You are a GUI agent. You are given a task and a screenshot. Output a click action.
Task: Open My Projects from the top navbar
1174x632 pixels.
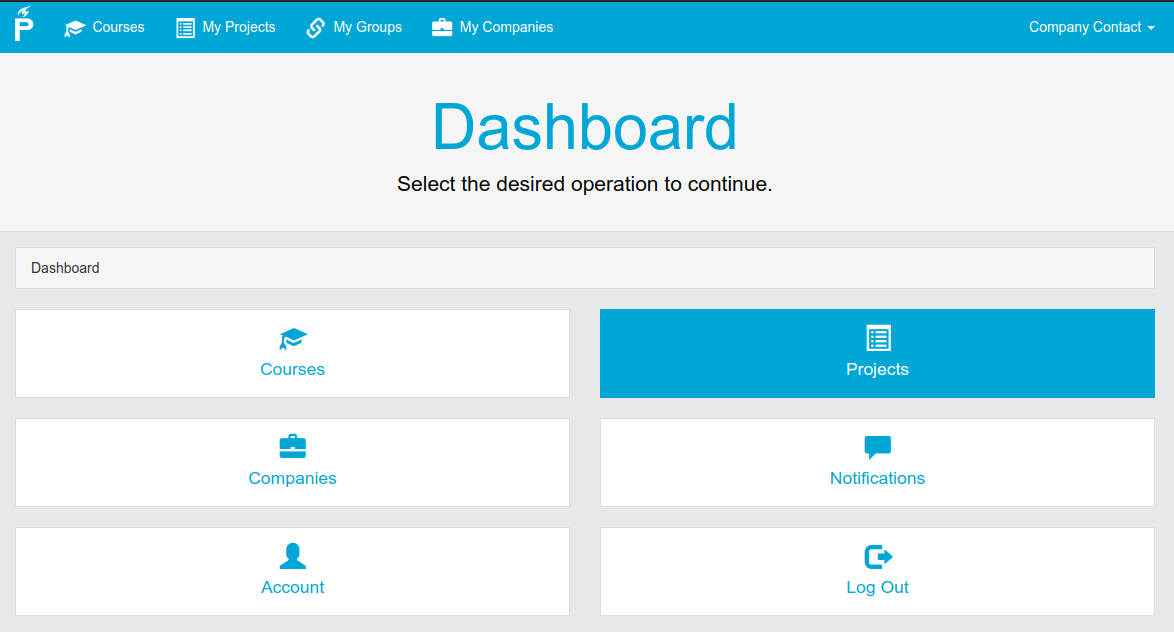239,28
